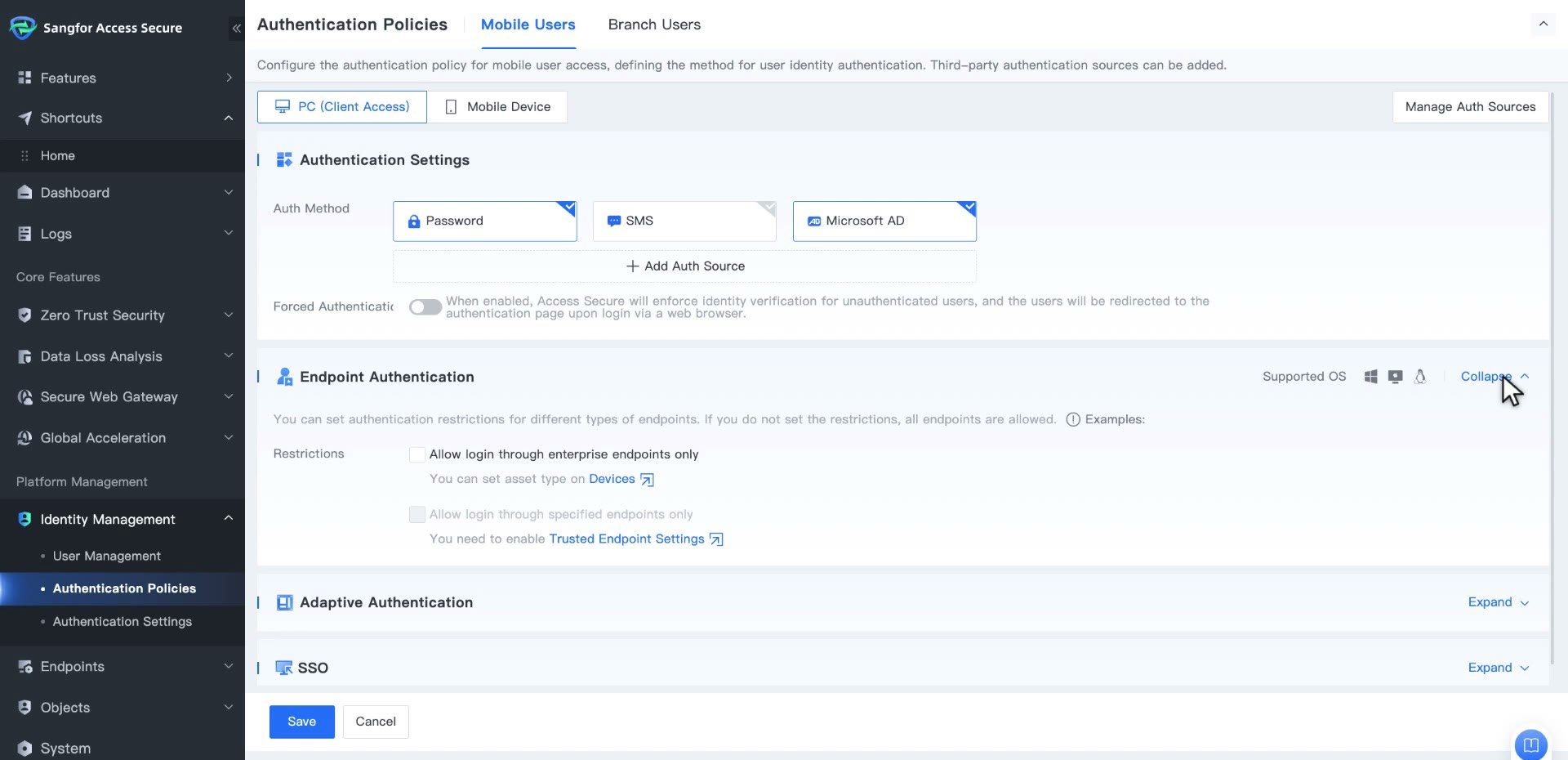Click the Dashboard icon in sidebar
Screen dimensions: 1568x760
pyautogui.click(x=24, y=192)
